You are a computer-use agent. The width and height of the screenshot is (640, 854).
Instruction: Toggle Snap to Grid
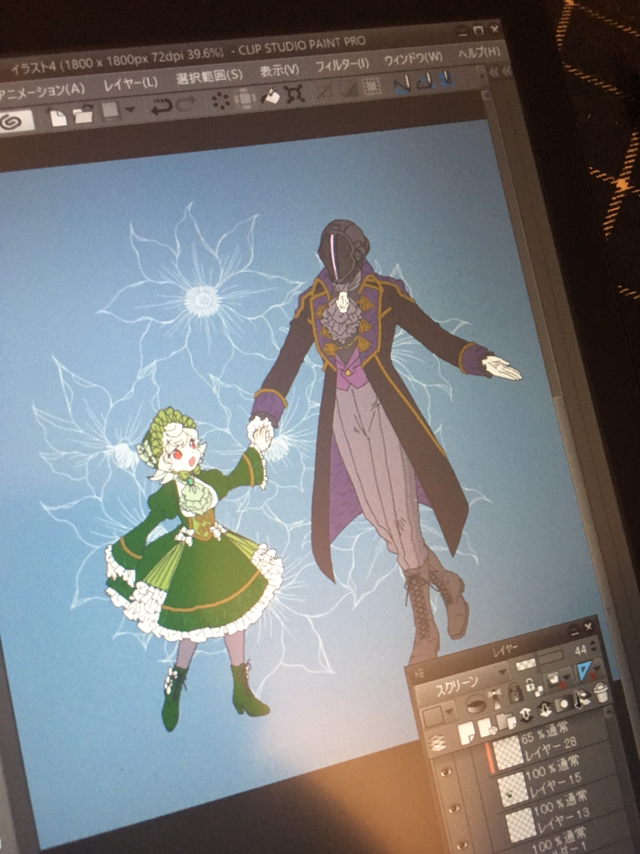447,78
